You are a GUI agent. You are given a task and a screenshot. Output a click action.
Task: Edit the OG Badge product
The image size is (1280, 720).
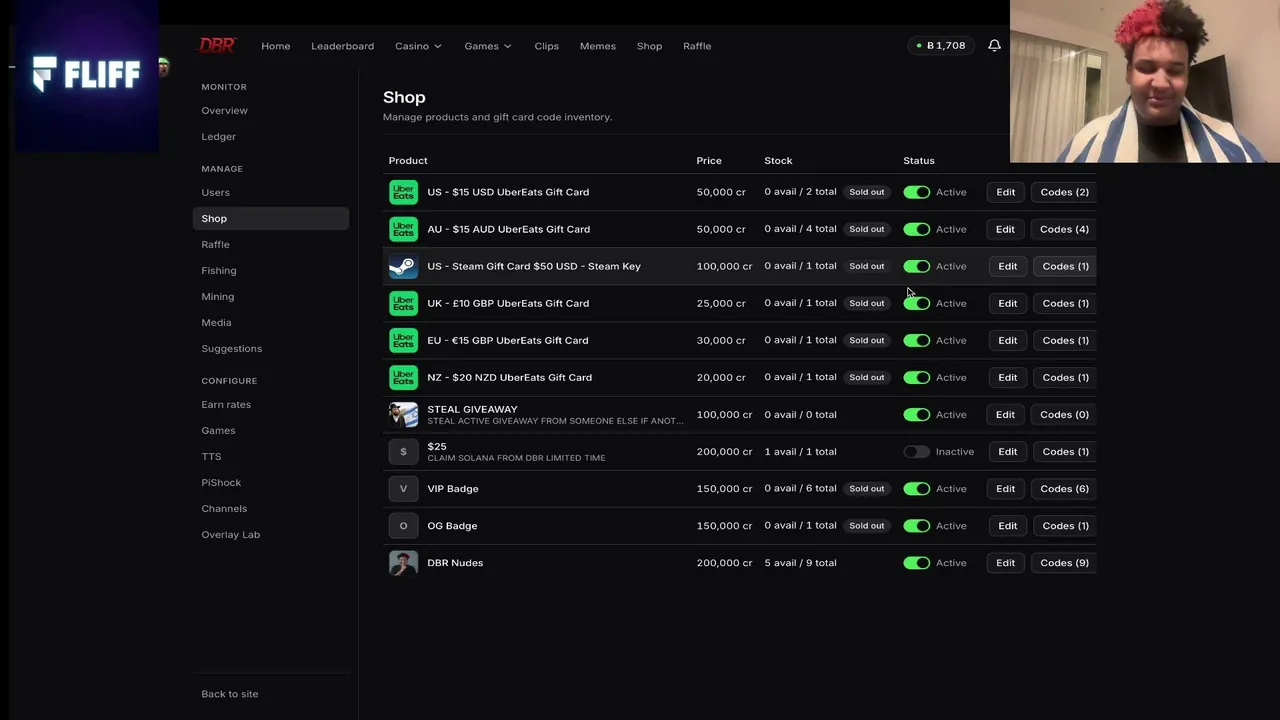[x=1007, y=525]
